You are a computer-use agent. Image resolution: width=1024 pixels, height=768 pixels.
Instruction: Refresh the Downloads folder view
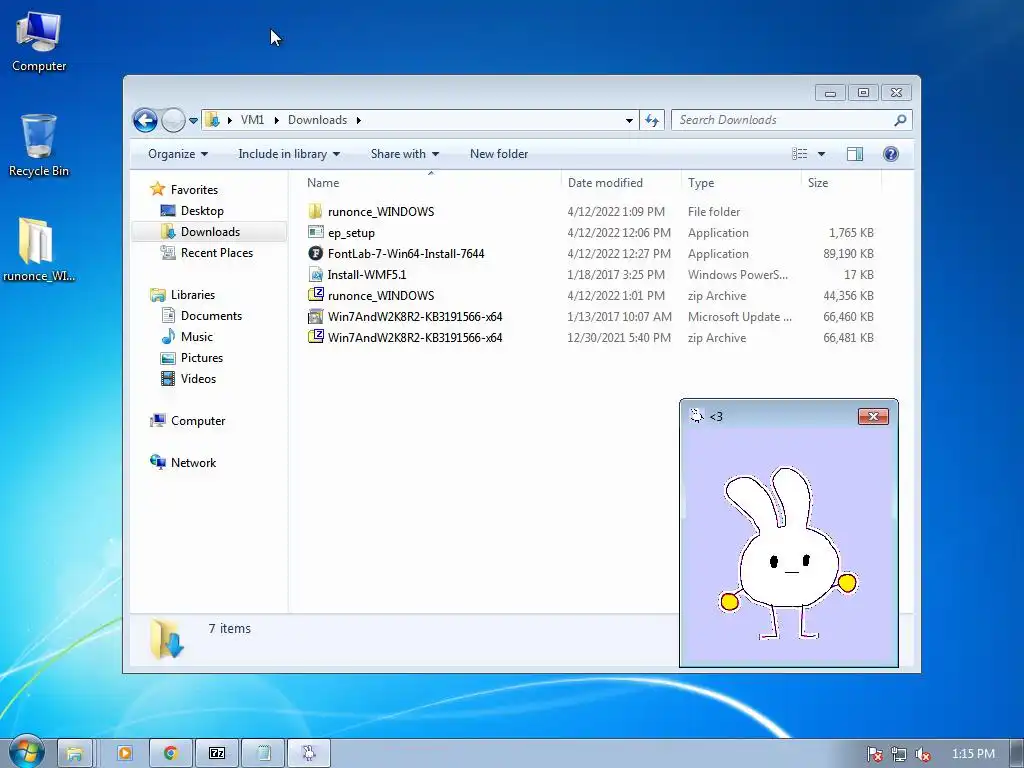click(652, 120)
